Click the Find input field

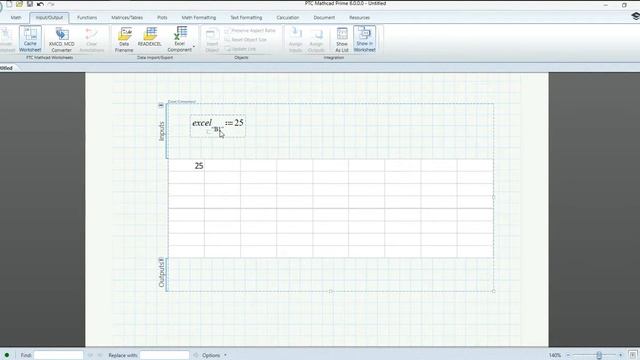click(x=58, y=355)
